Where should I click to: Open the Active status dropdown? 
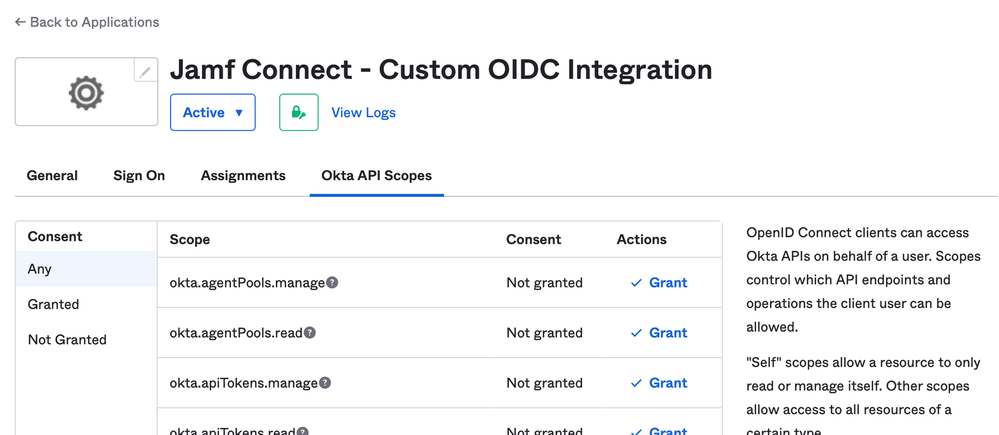[213, 113]
